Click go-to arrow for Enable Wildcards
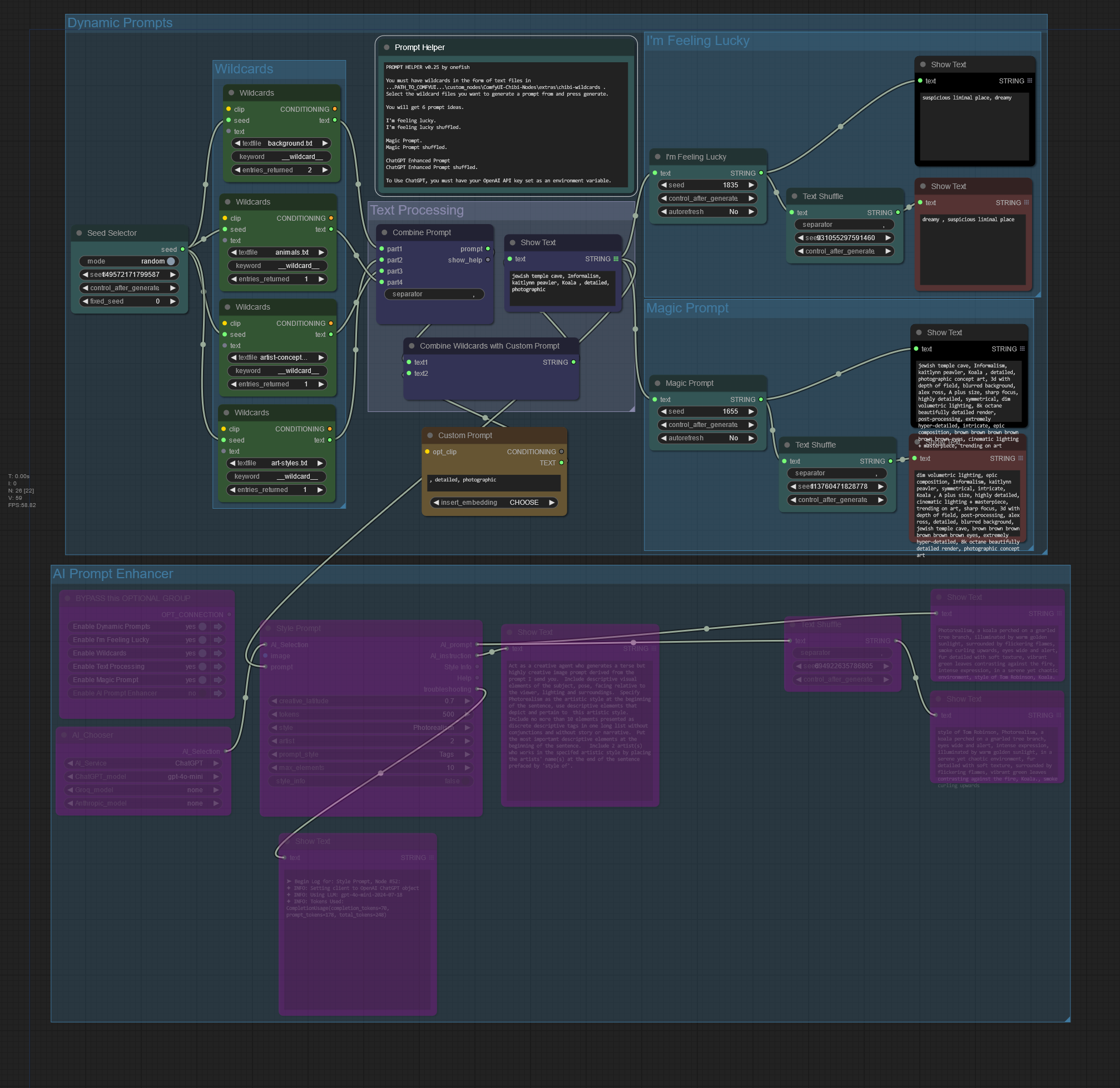Image resolution: width=1120 pixels, height=1088 pixels. [x=218, y=653]
